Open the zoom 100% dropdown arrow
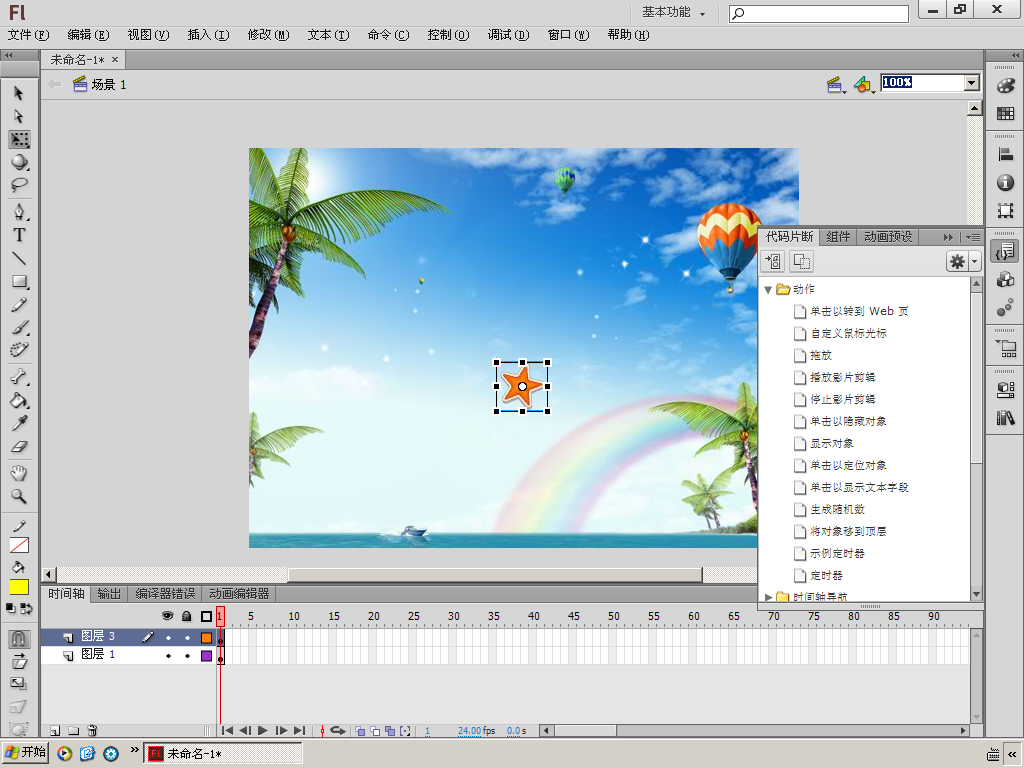Viewport: 1024px width, 768px height. coord(972,82)
